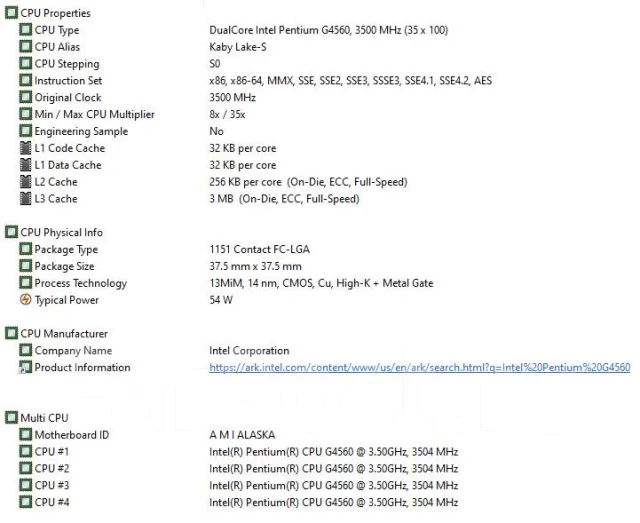Click the Instruction Set row icon

[x=25, y=80]
